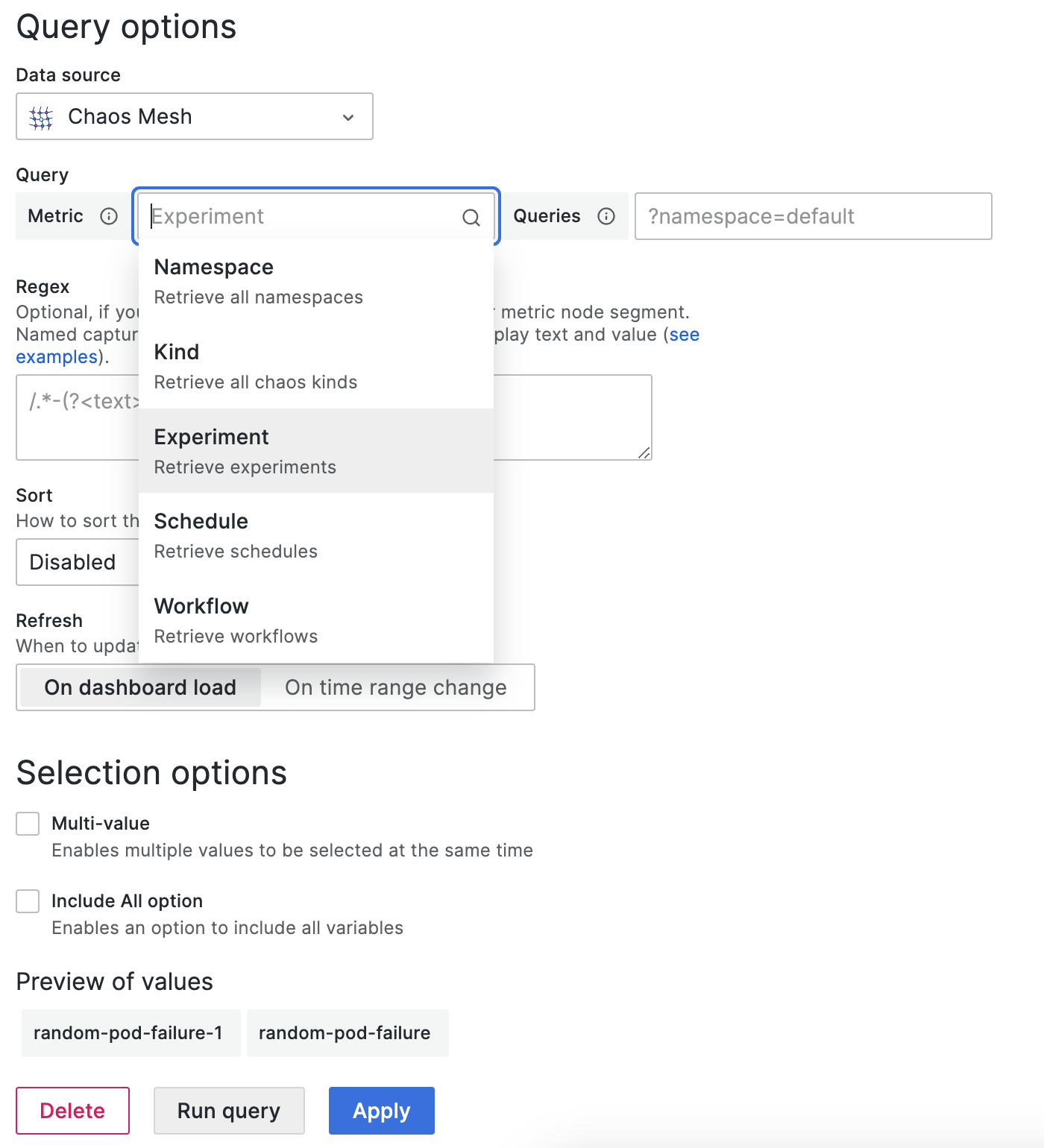
Task: Open the Sort Disabled dropdown
Action: [x=76, y=562]
